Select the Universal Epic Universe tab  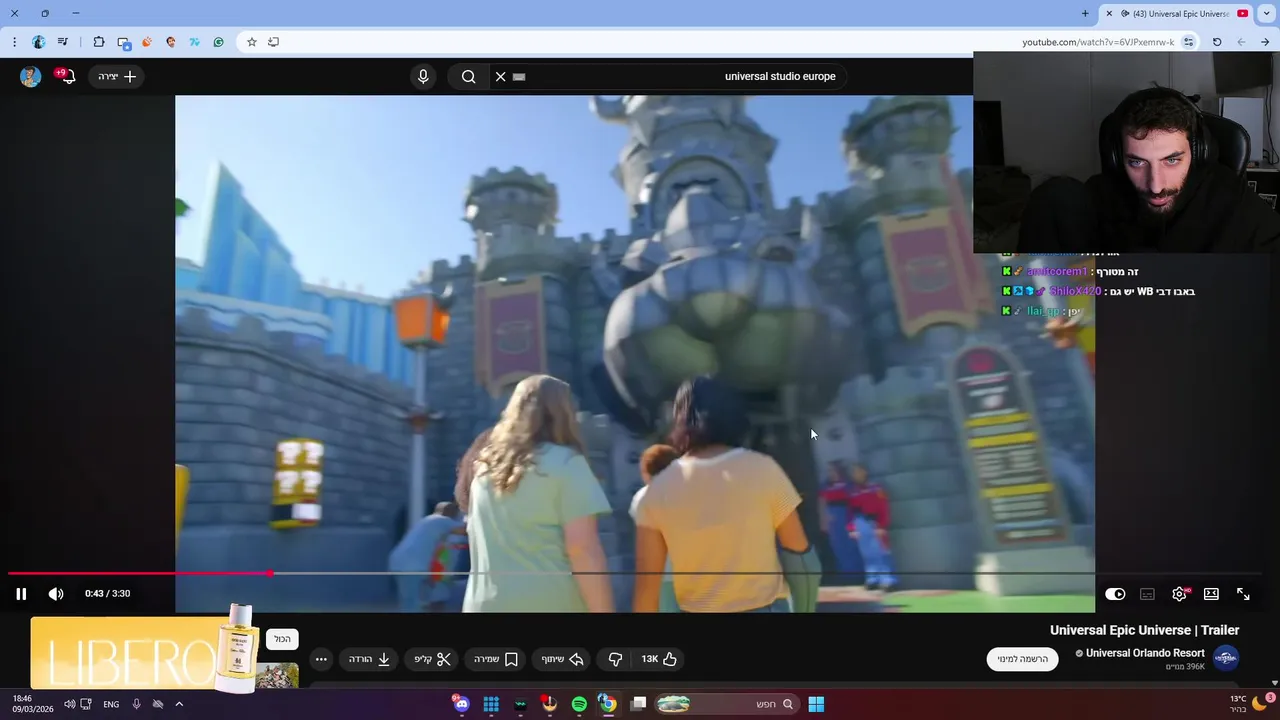[x=1175, y=13]
